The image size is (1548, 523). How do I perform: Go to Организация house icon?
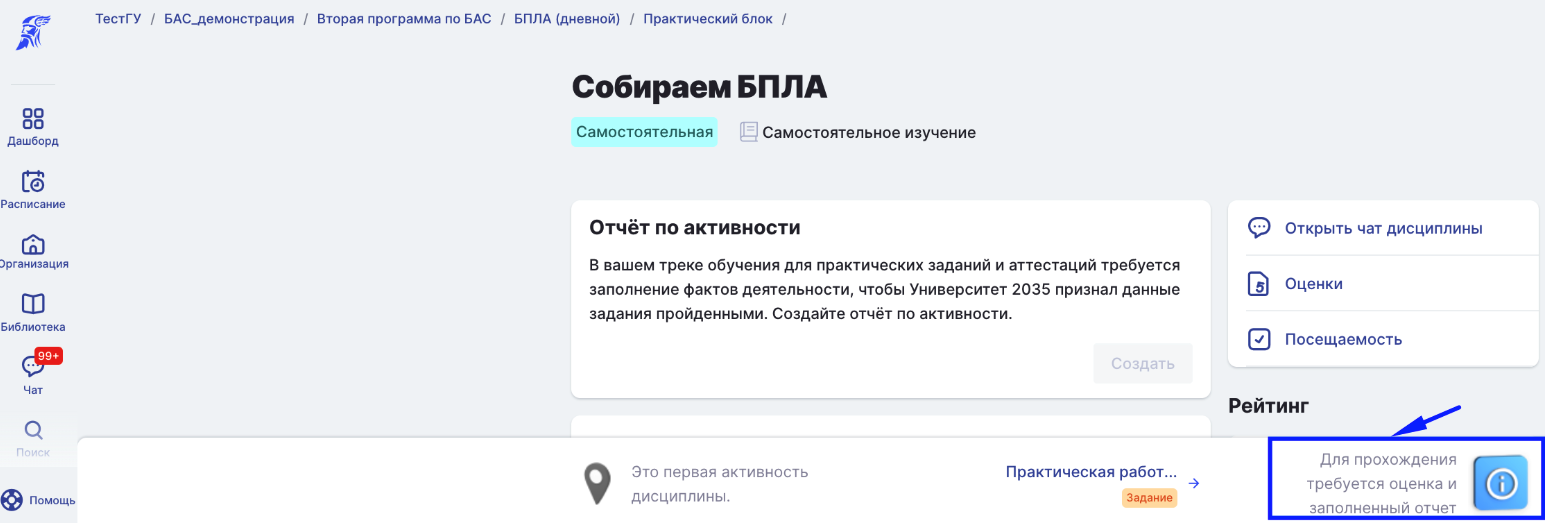(x=33, y=244)
